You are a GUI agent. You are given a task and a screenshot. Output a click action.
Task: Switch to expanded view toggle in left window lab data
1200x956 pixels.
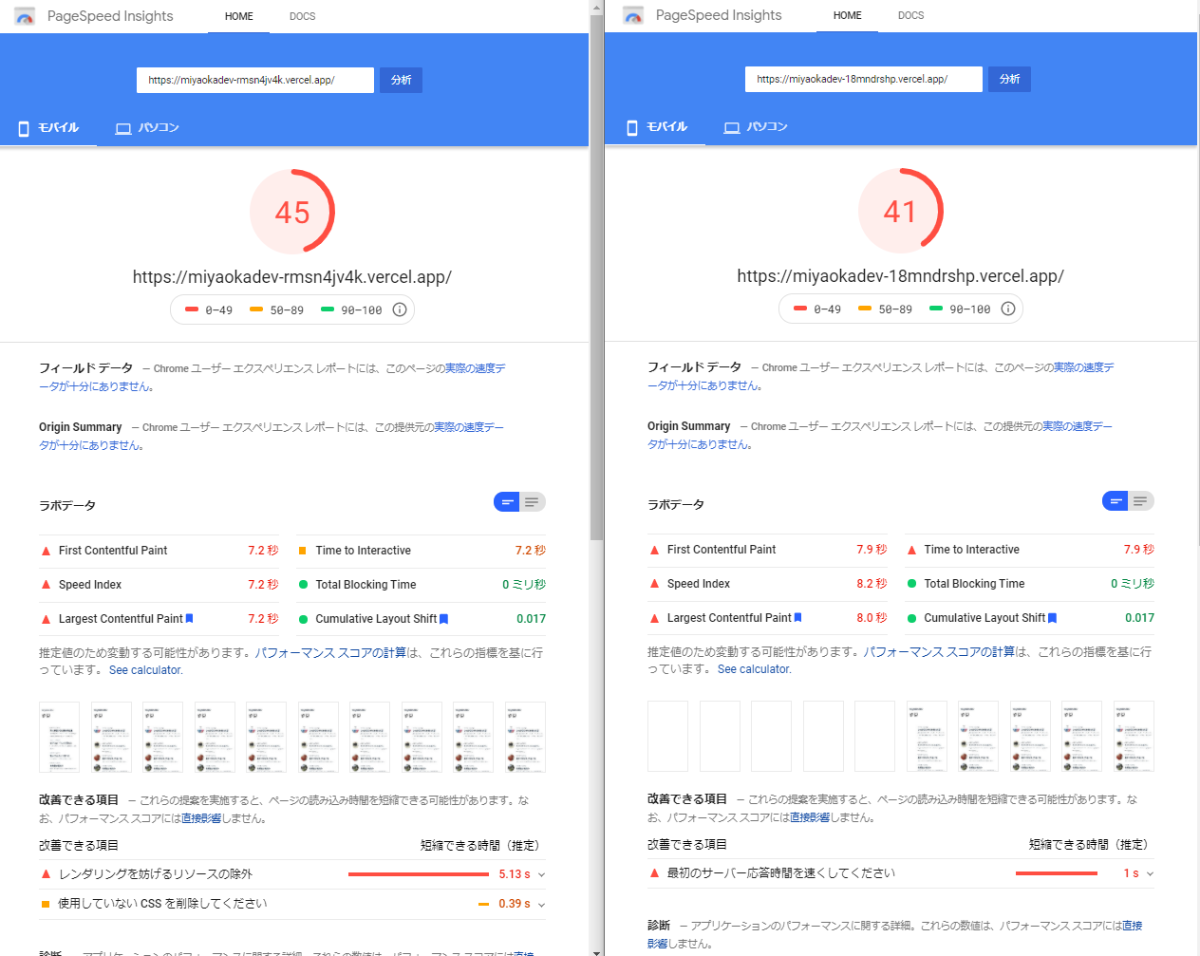click(x=533, y=502)
